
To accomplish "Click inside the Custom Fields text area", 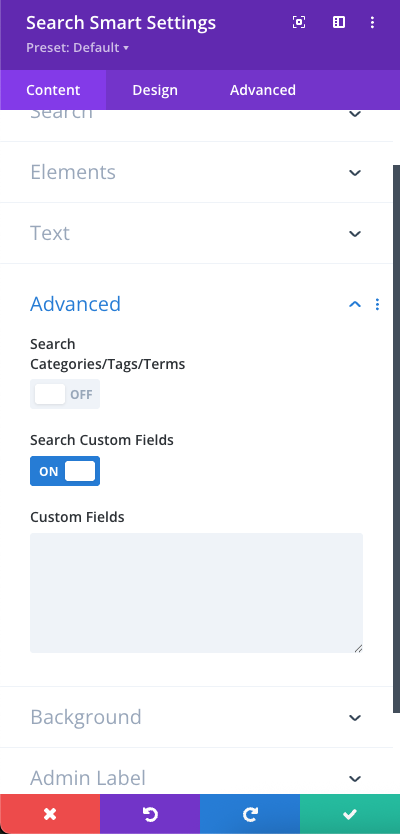I will click(196, 593).
